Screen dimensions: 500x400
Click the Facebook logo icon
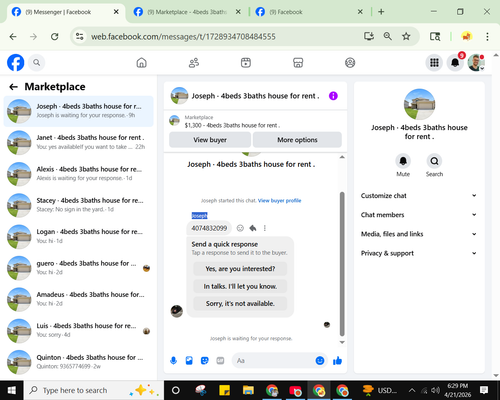tap(16, 62)
